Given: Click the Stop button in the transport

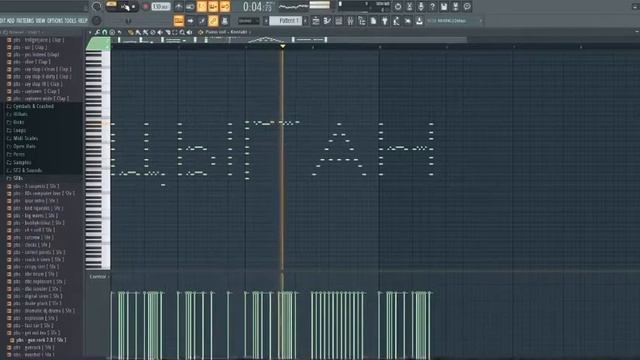Looking at the screenshot, I should [133, 7].
